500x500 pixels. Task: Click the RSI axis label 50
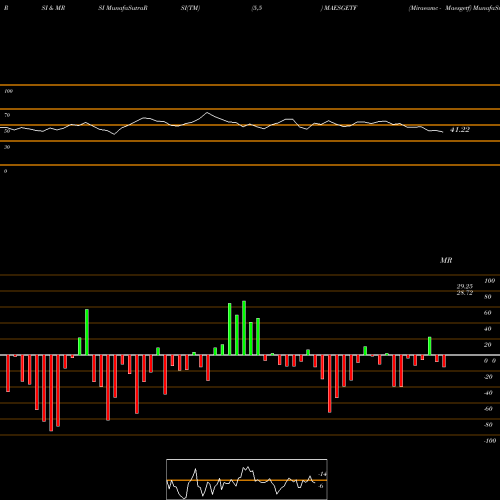pos(7,131)
